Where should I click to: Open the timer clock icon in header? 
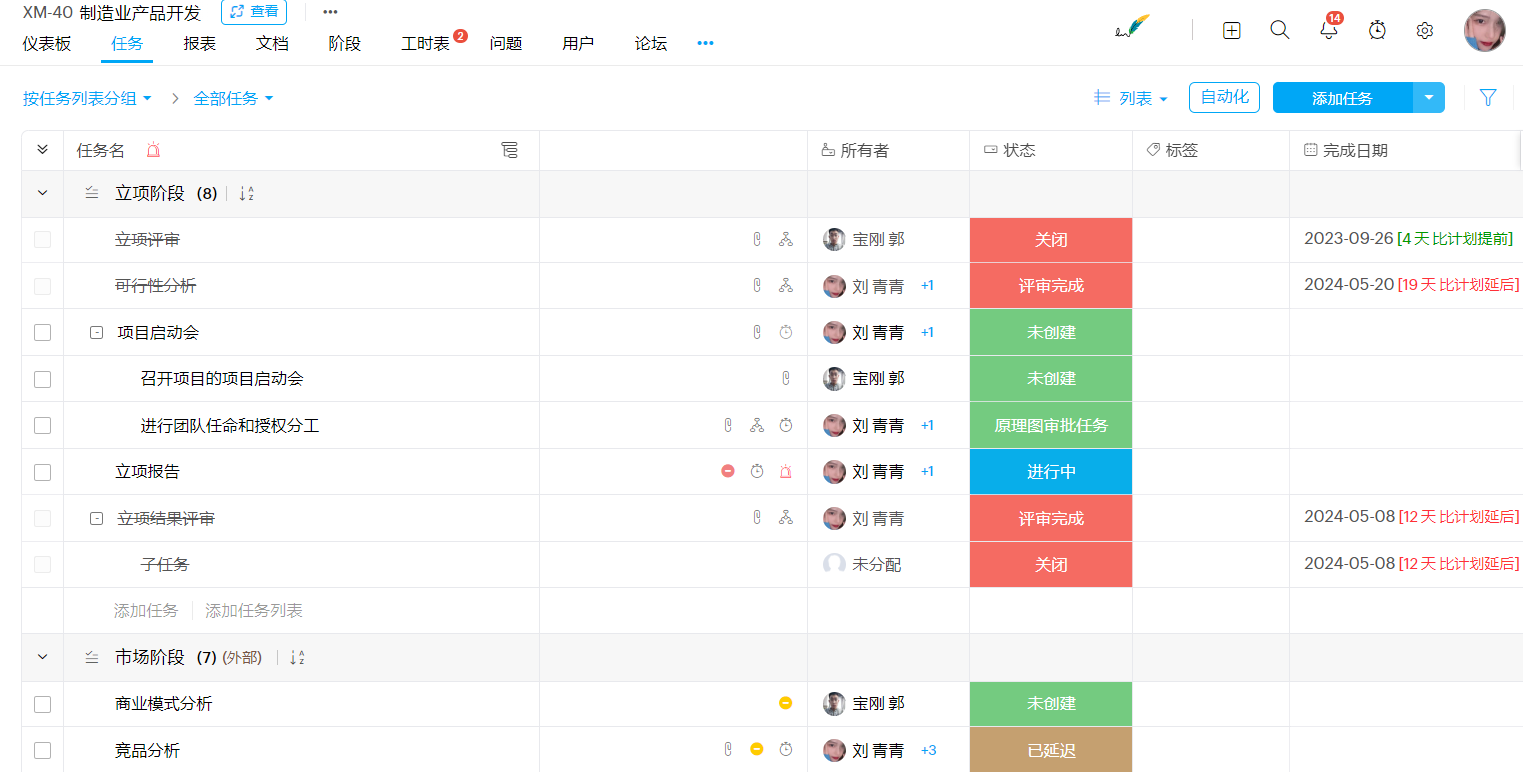pos(1377,30)
